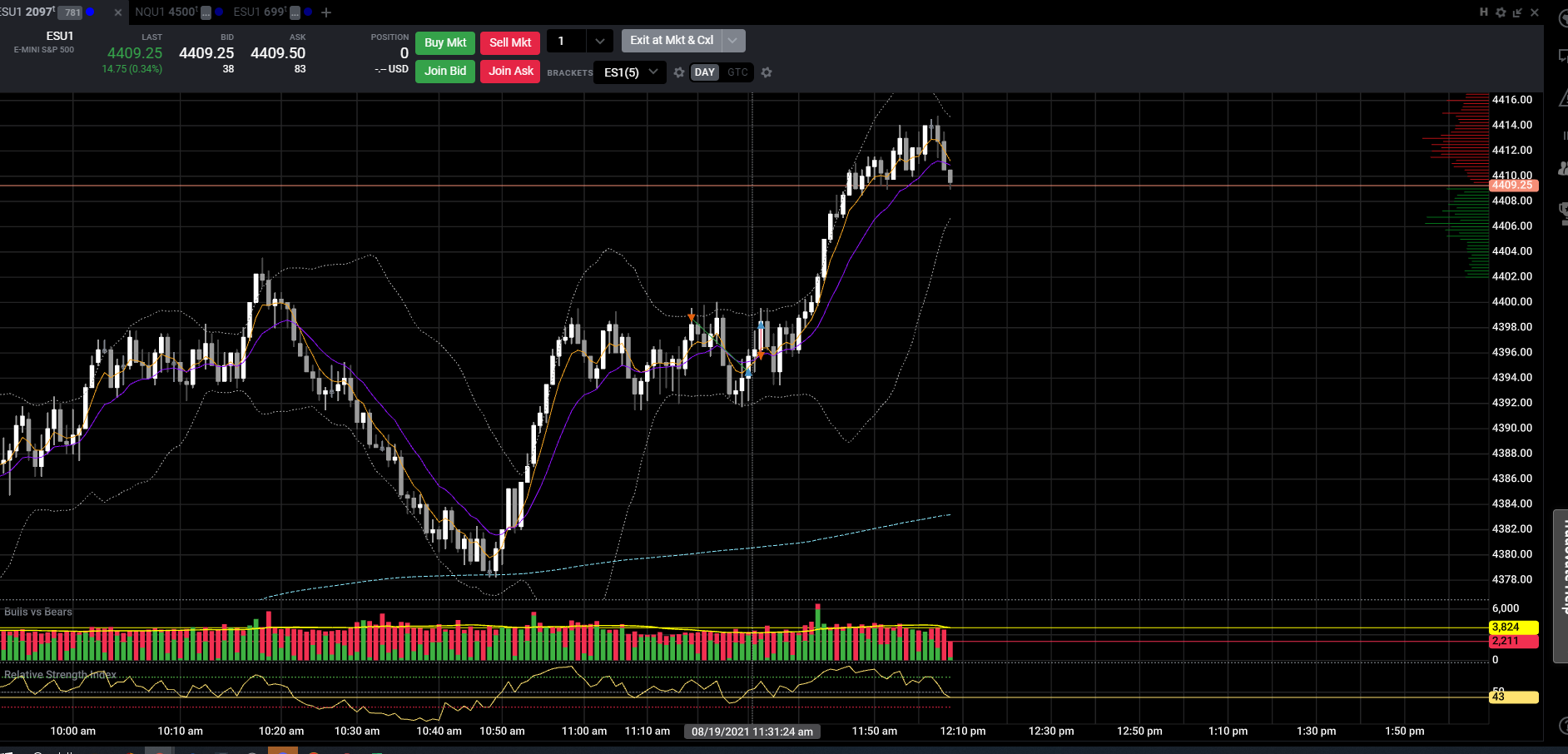The width and height of the screenshot is (1568, 754).
Task: Click the ellipsis button on ESU1 699t tab
Action: (x=295, y=12)
